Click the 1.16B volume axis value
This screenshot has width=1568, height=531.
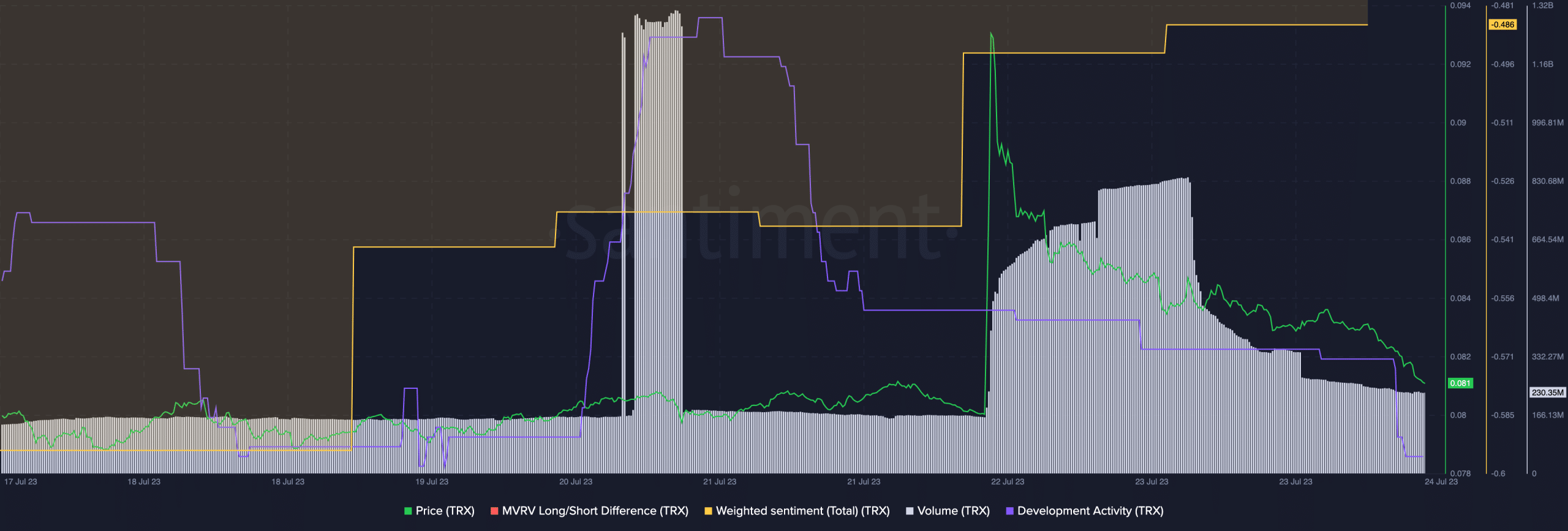(x=1542, y=64)
